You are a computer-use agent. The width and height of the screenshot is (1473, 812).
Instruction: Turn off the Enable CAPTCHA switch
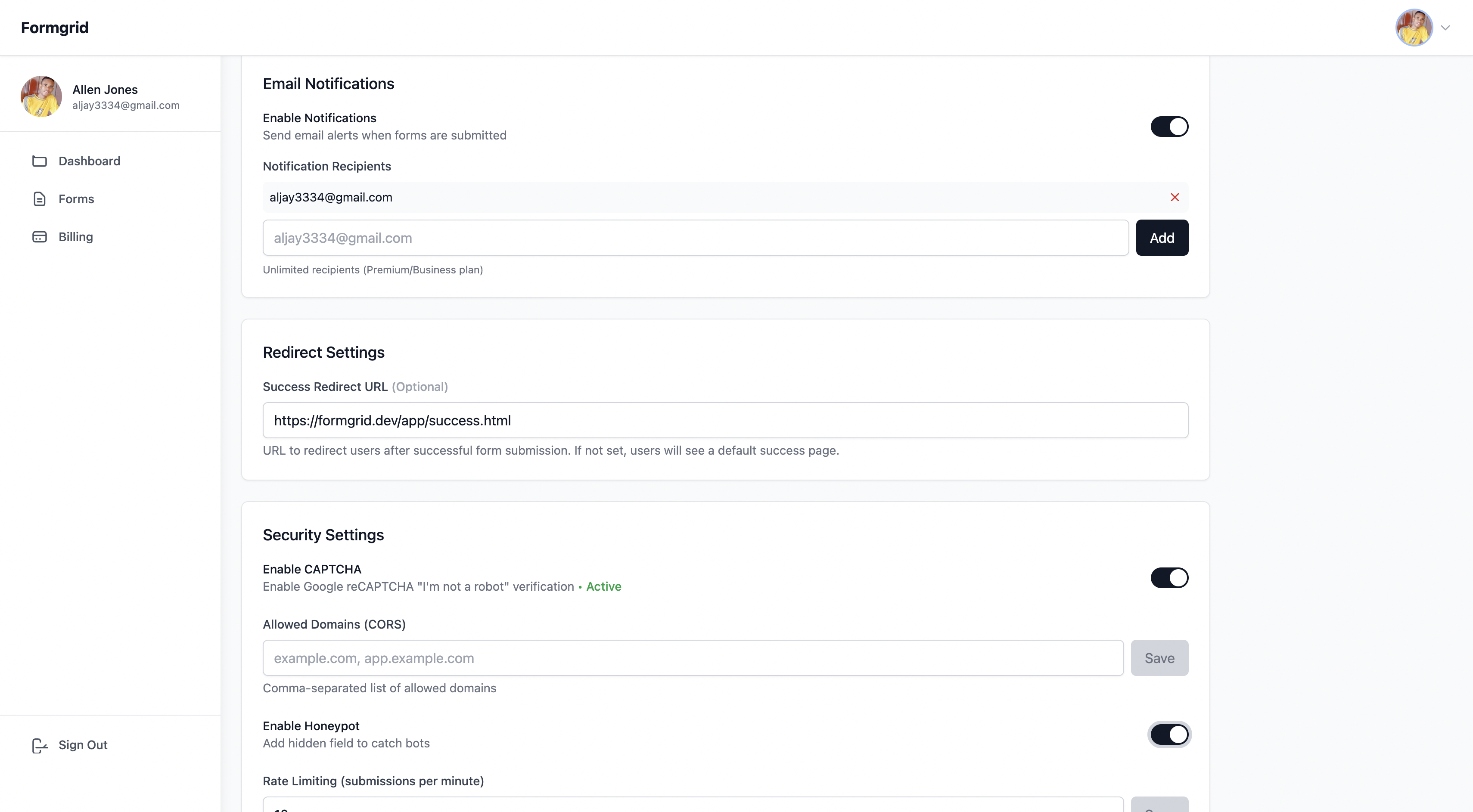[x=1169, y=578]
